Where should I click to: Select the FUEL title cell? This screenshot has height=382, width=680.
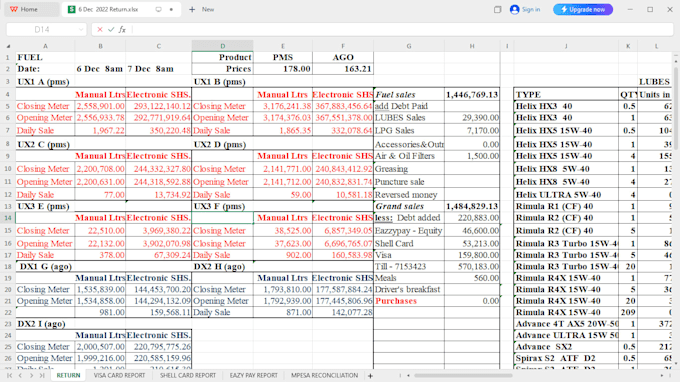click(x=45, y=57)
